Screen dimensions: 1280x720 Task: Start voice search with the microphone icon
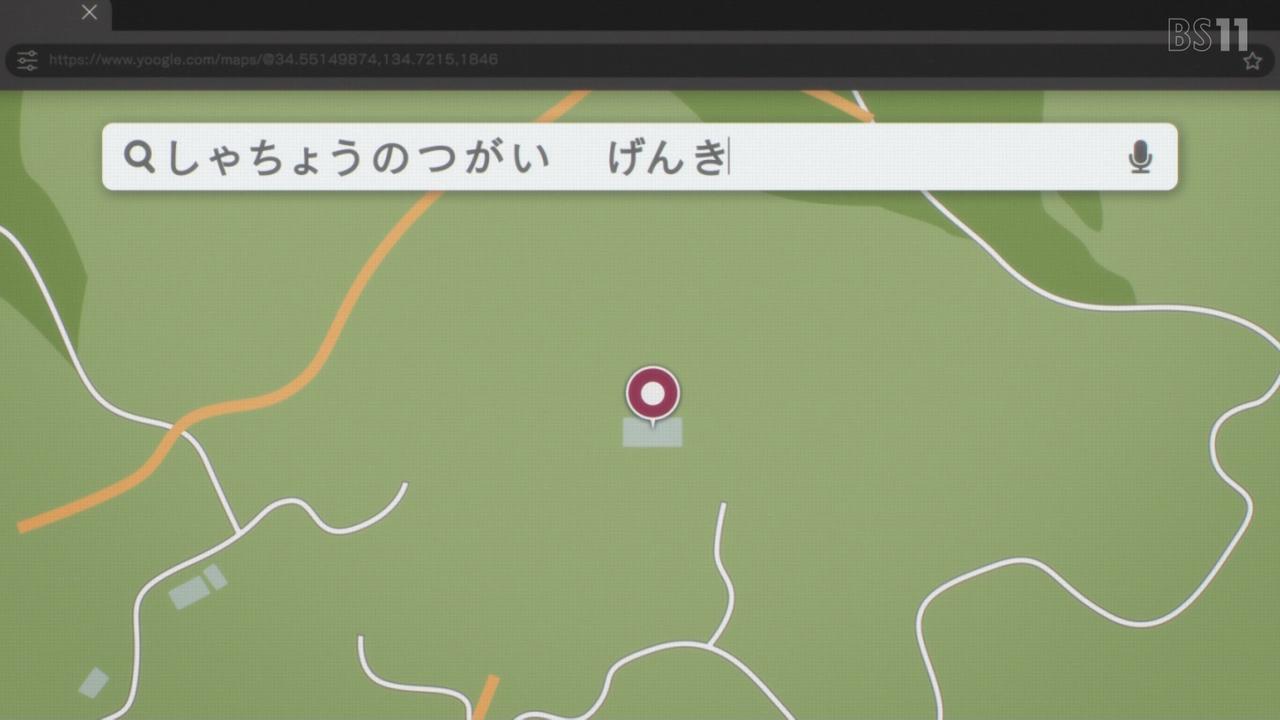pos(1140,157)
